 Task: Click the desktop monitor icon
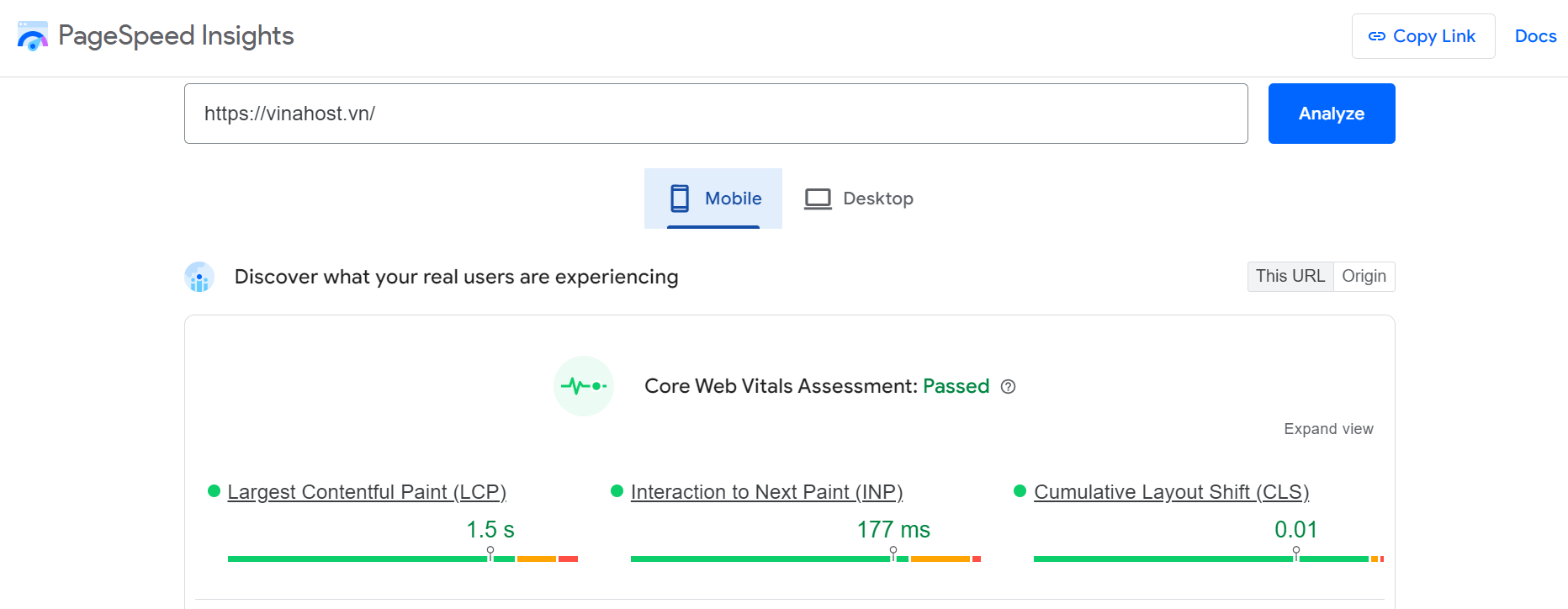click(x=818, y=199)
